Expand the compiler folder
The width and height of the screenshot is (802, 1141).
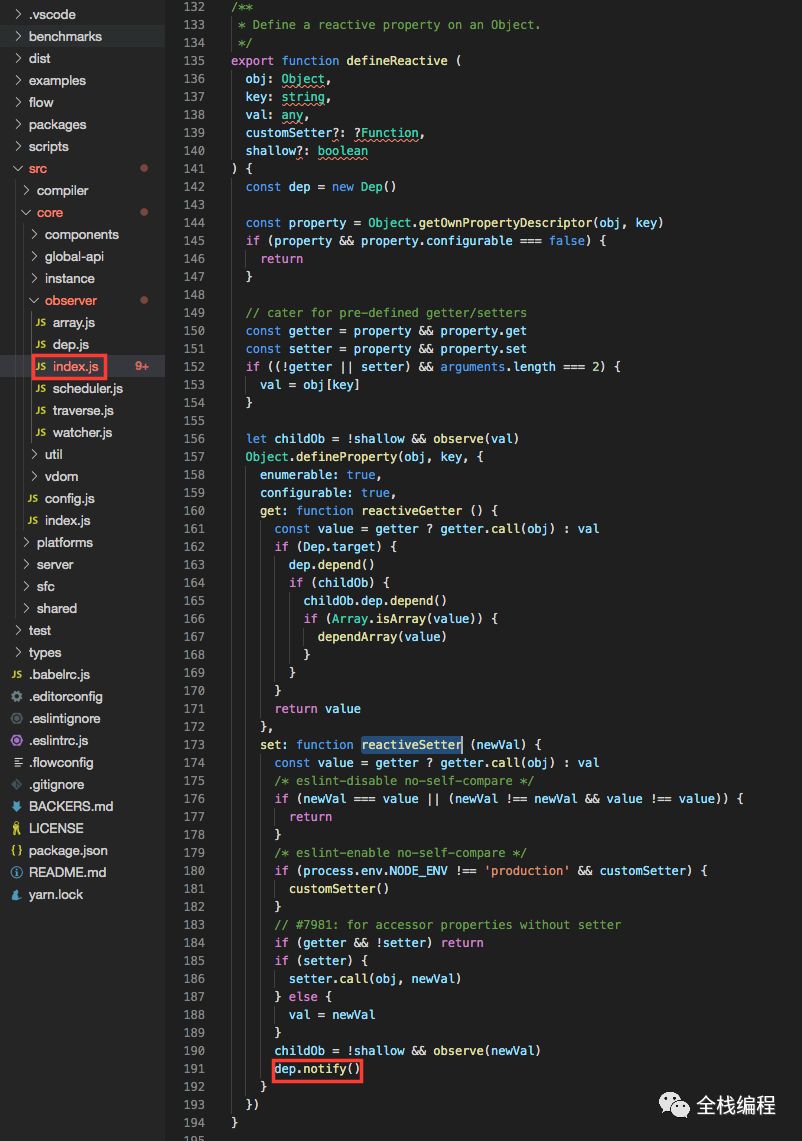pos(26,191)
